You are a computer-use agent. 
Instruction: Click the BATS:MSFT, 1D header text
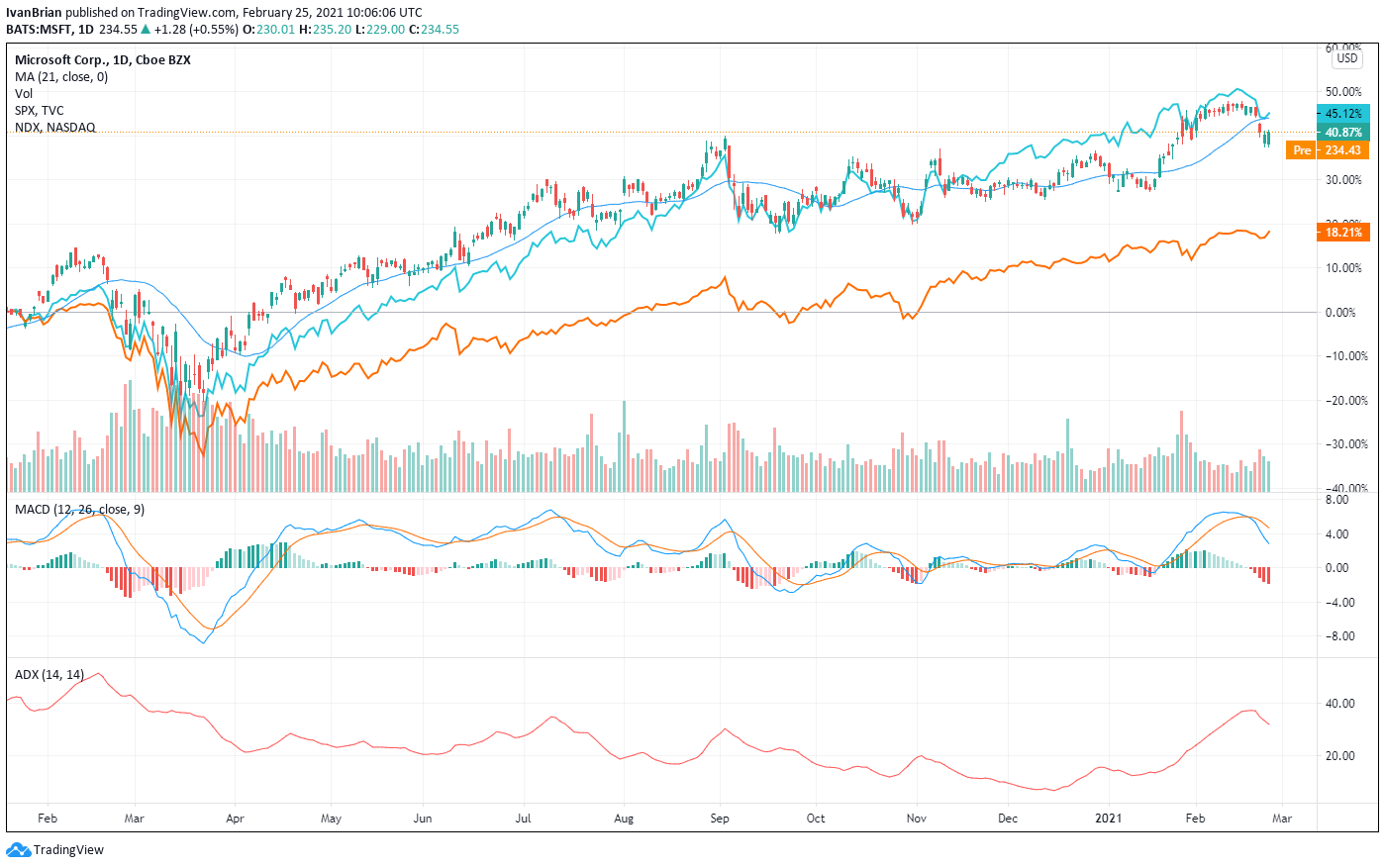49,29
